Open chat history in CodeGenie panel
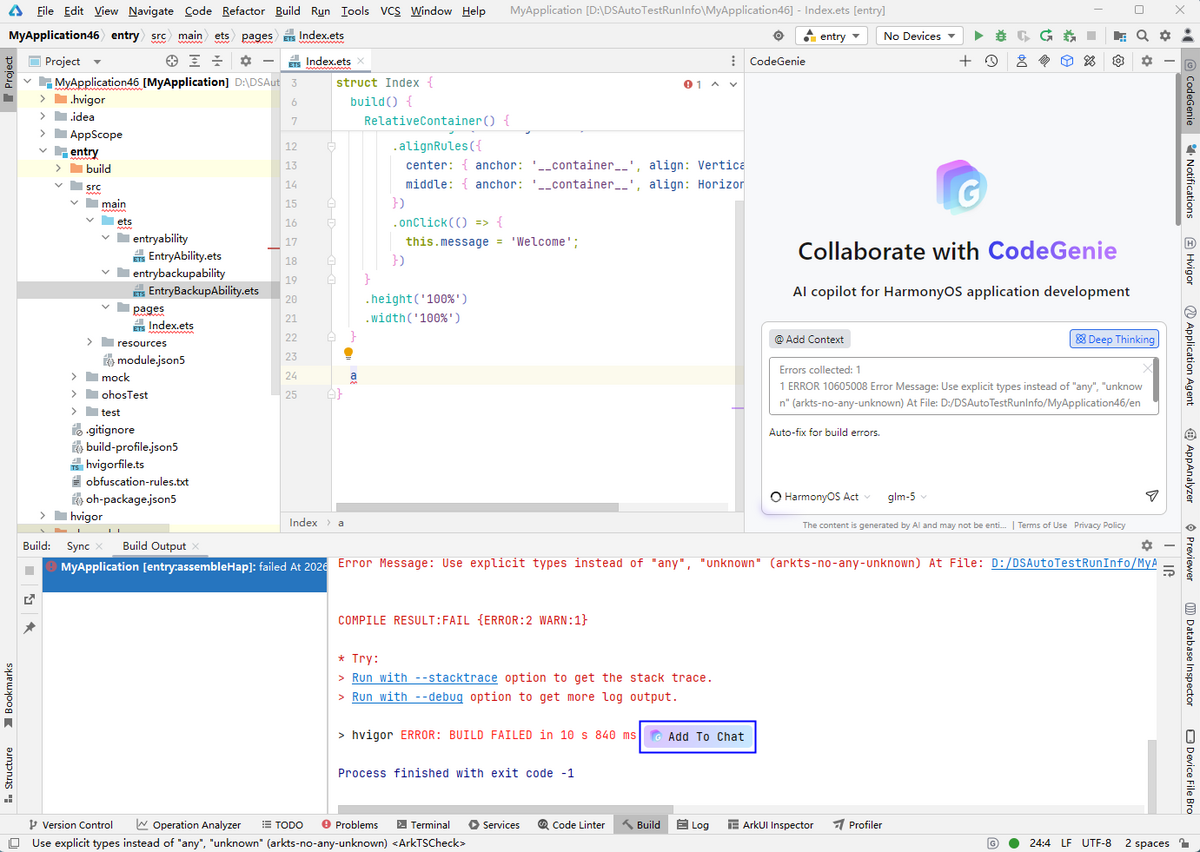The width and height of the screenshot is (1200, 852). pyautogui.click(x=990, y=61)
